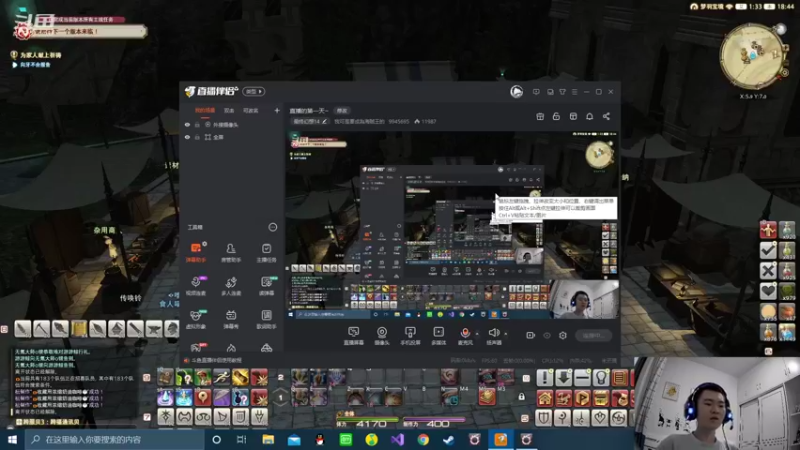This screenshot has width=800, height=450.
Task: Toggle visibility of the 外接摄像头 source
Action: [187, 124]
